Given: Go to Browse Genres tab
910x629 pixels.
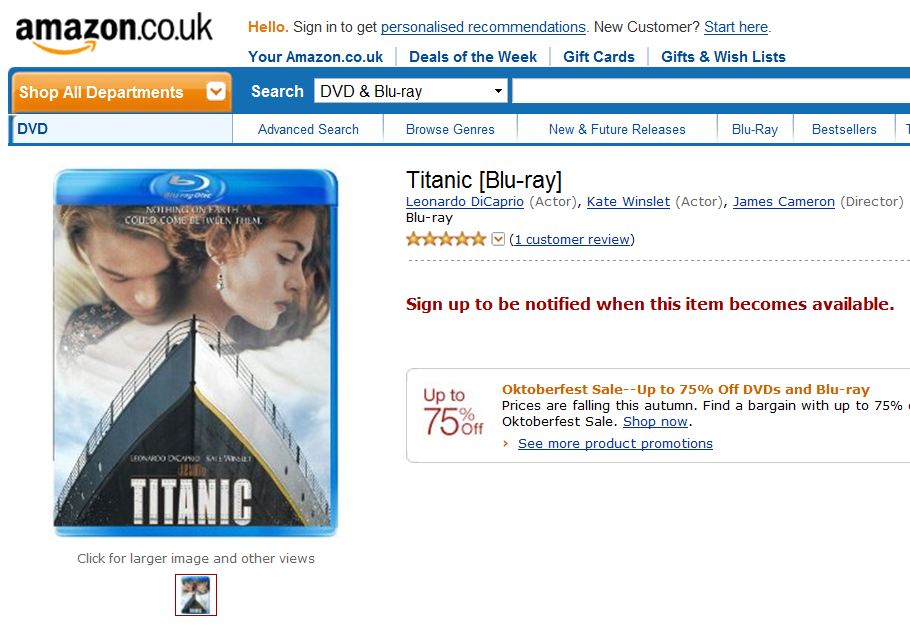Looking at the screenshot, I should (450, 129).
